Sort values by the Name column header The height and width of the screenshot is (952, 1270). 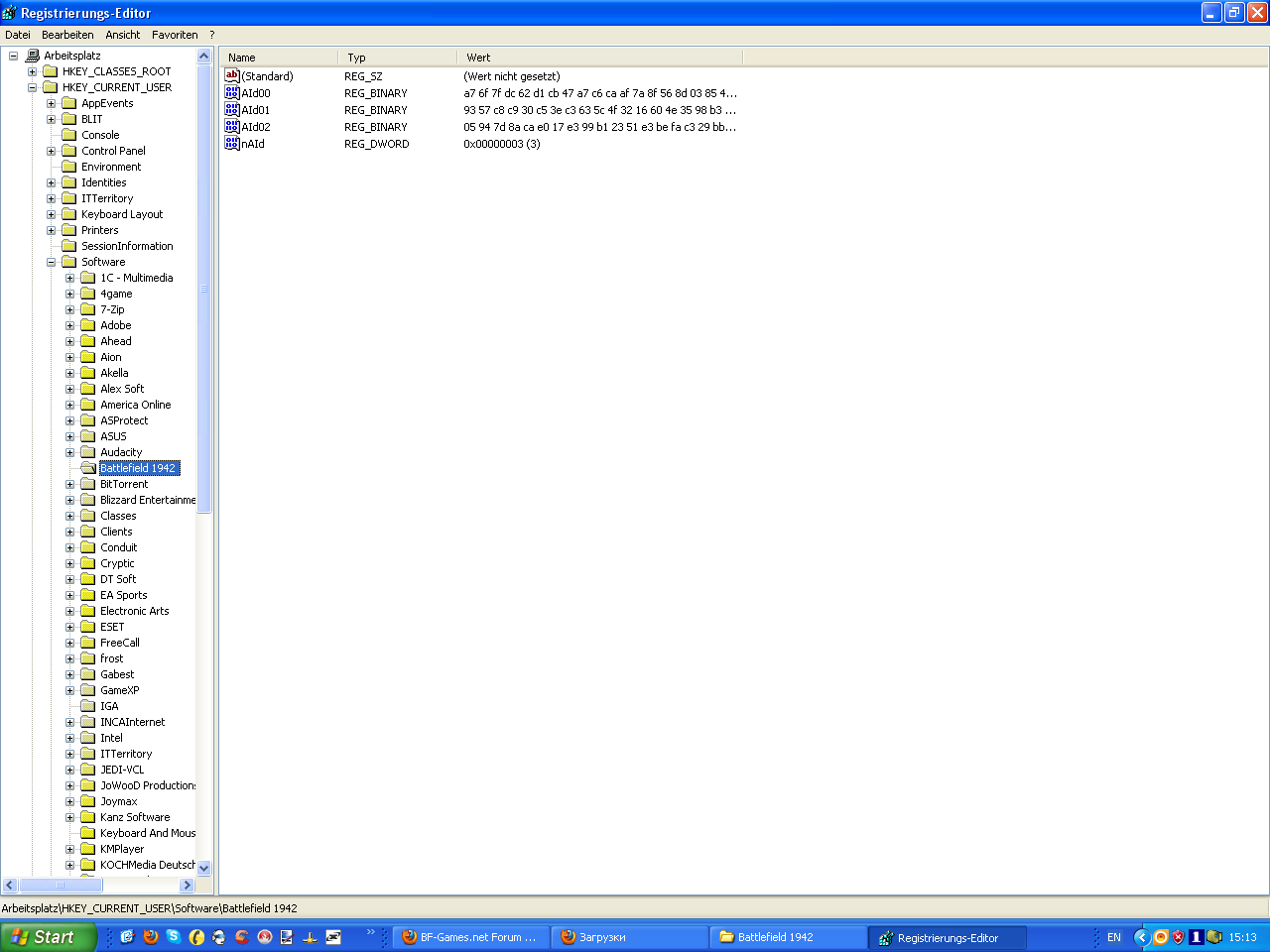[279, 58]
